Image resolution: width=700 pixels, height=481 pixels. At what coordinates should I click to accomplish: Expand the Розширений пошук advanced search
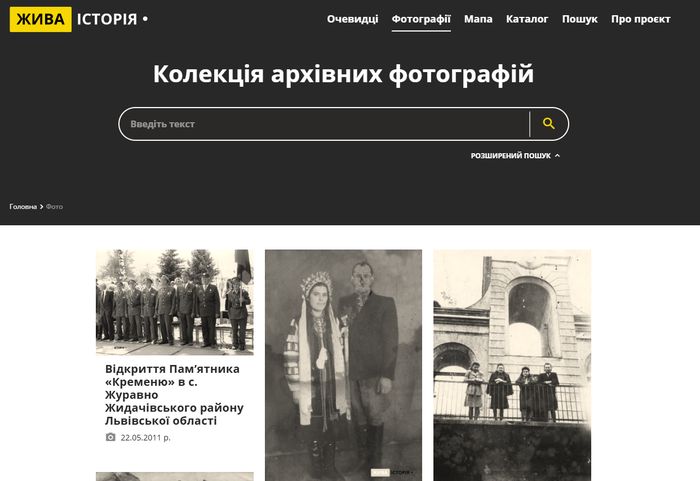pyautogui.click(x=515, y=156)
